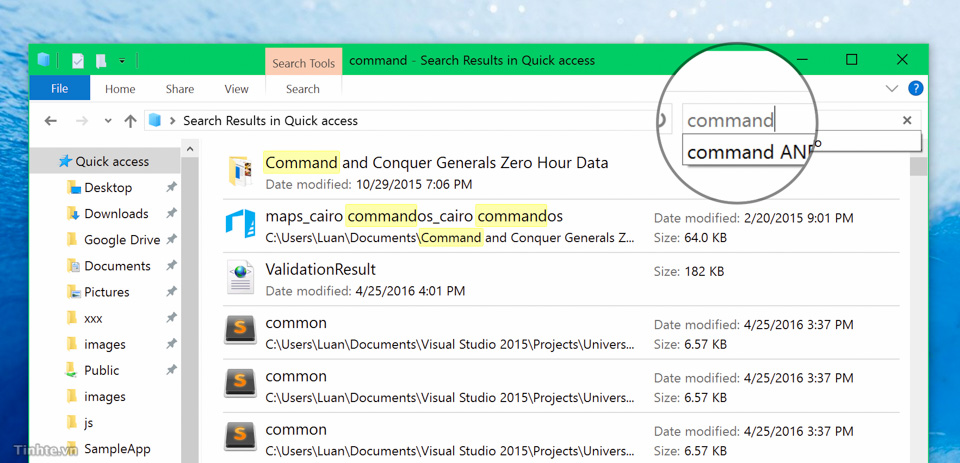Open the File menu tab
The image size is (960, 463).
pos(59,89)
